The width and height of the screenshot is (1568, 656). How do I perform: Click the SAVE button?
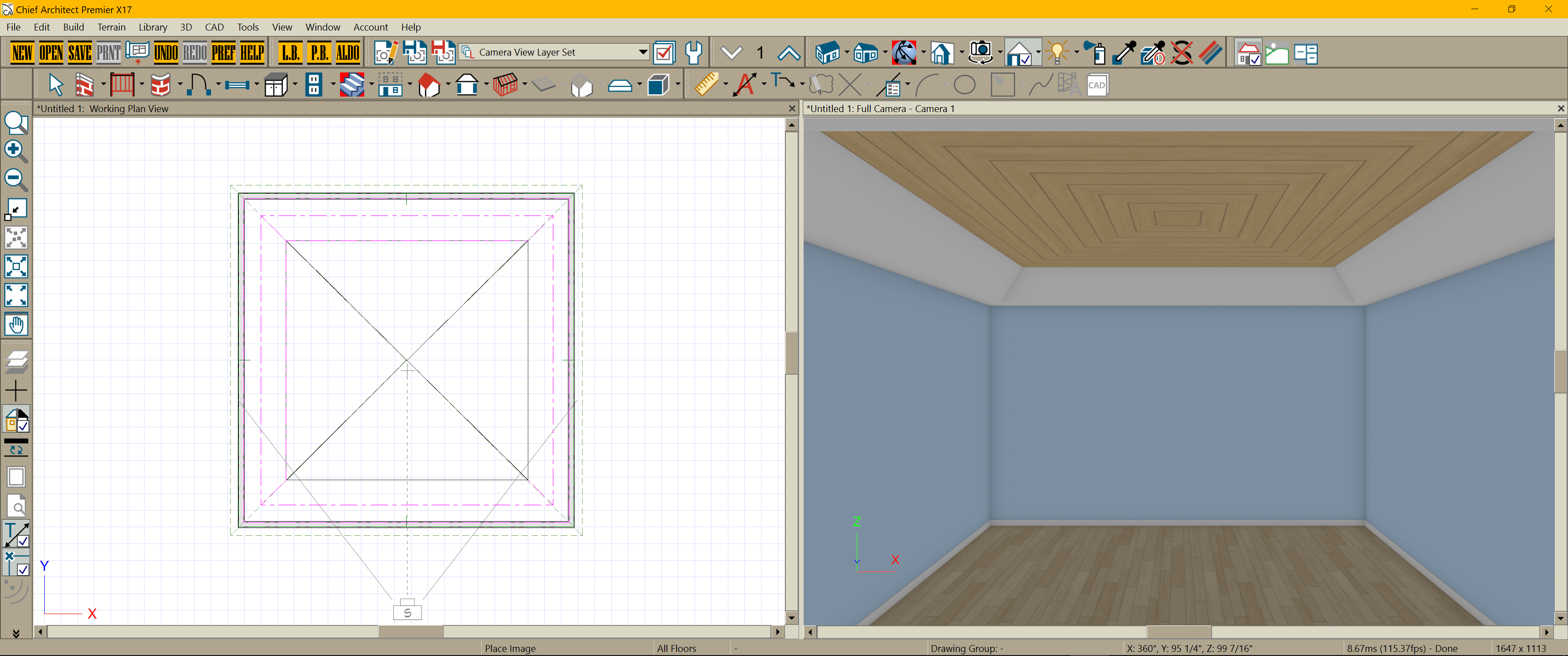(80, 53)
